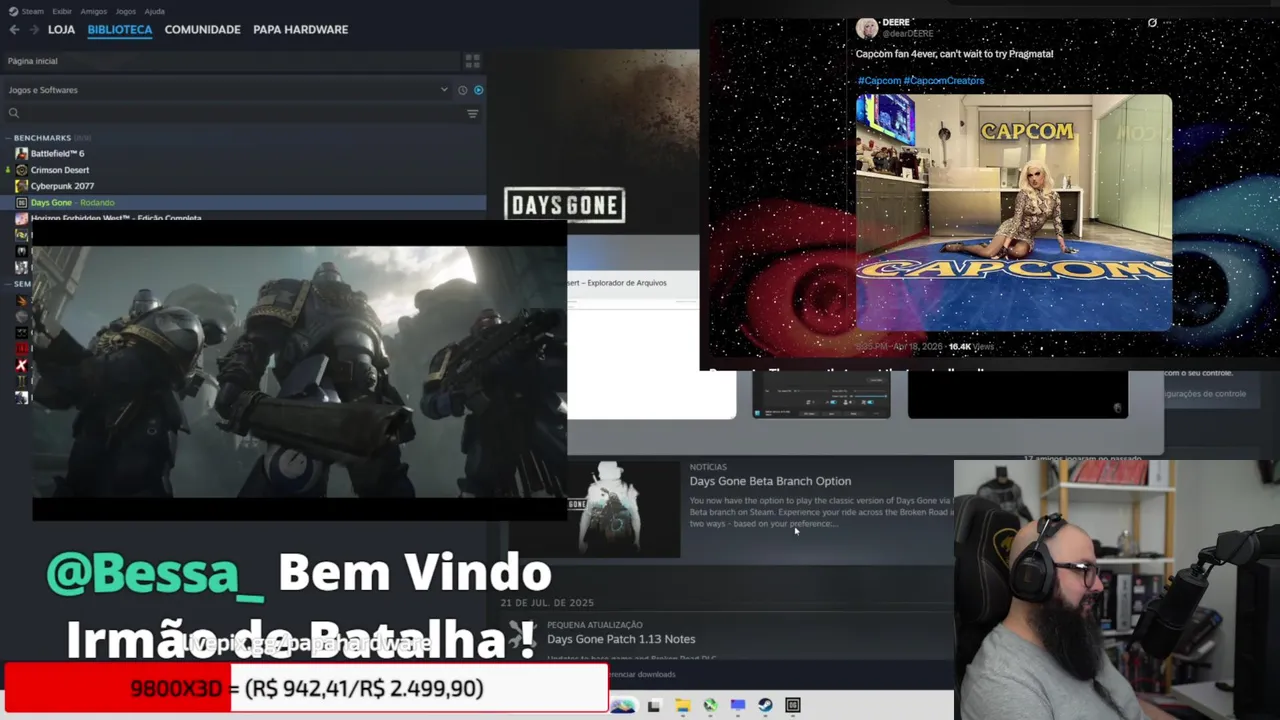Click the crown icon beside Crimson Desert

[x=9, y=170]
